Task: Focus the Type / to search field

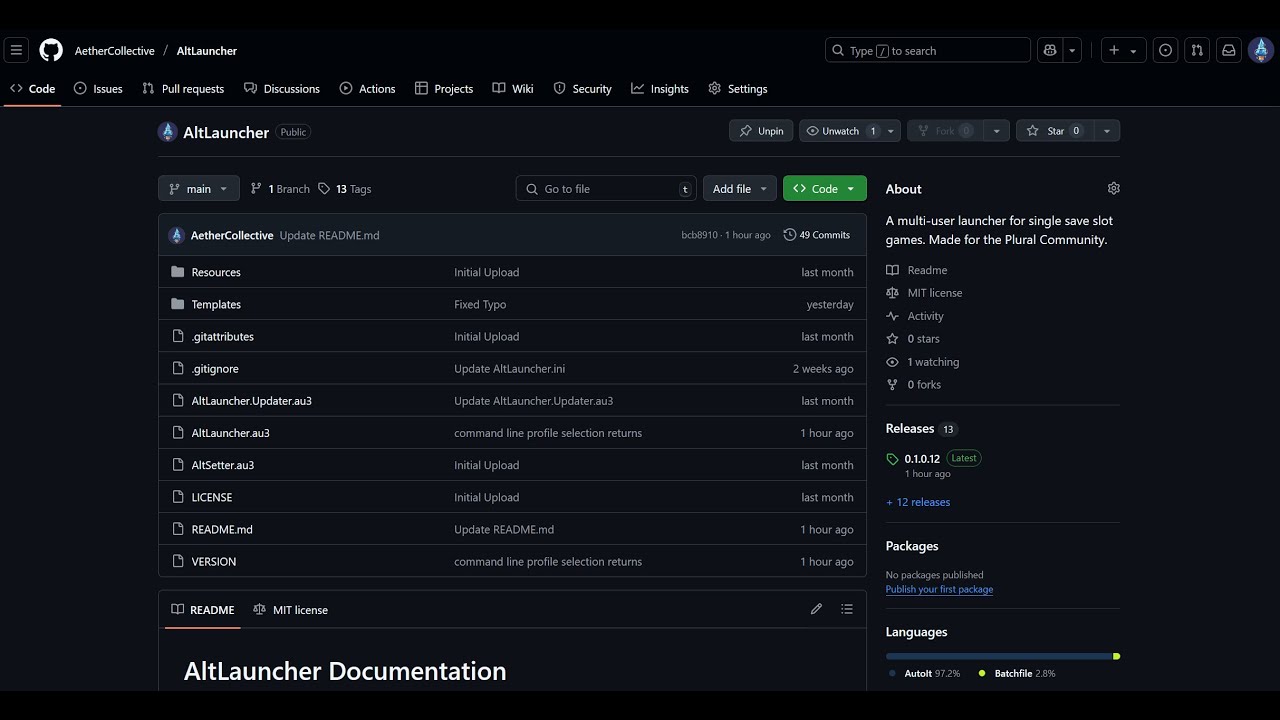Action: tap(928, 50)
